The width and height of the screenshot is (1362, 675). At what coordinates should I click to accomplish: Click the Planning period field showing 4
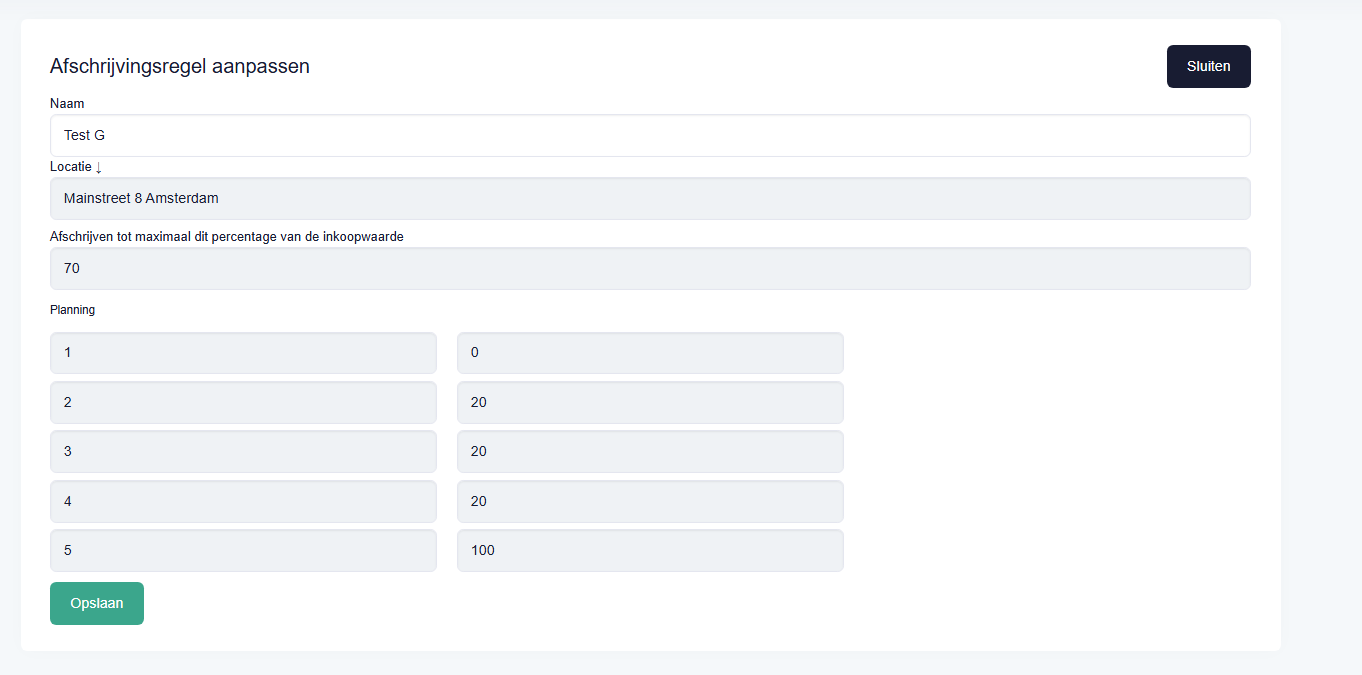[243, 501]
